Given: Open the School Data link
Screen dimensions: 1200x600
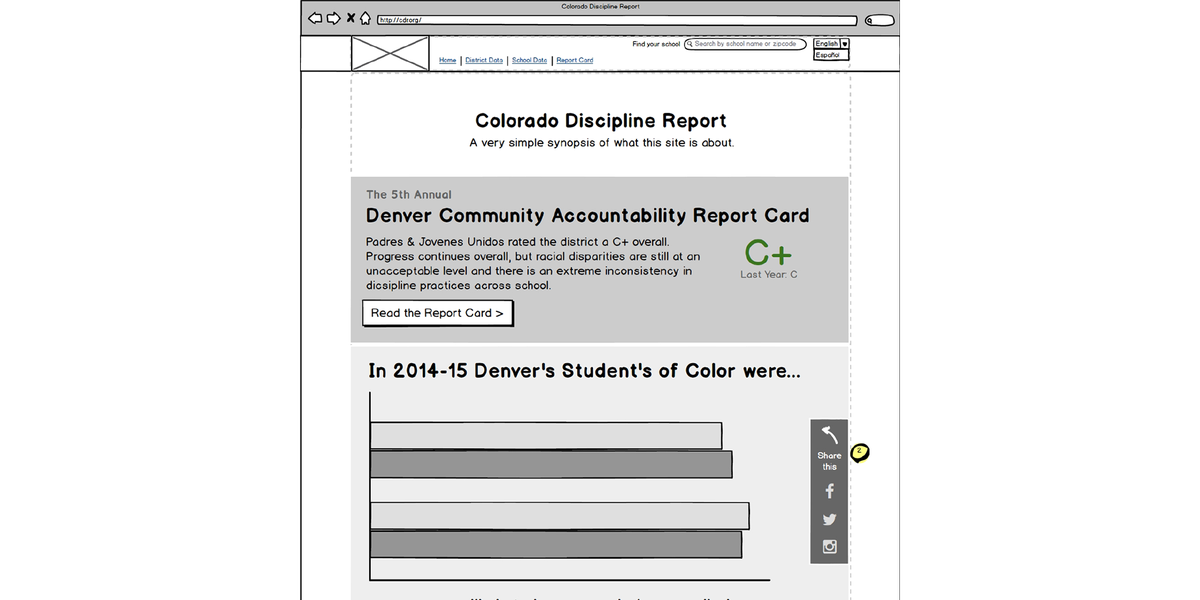Looking at the screenshot, I should point(530,60).
